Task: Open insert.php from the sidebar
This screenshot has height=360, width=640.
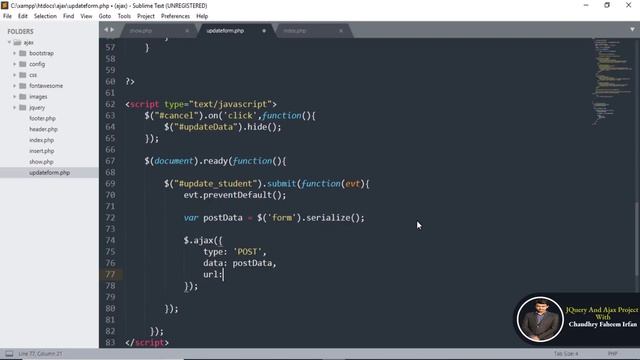Action: point(42,151)
